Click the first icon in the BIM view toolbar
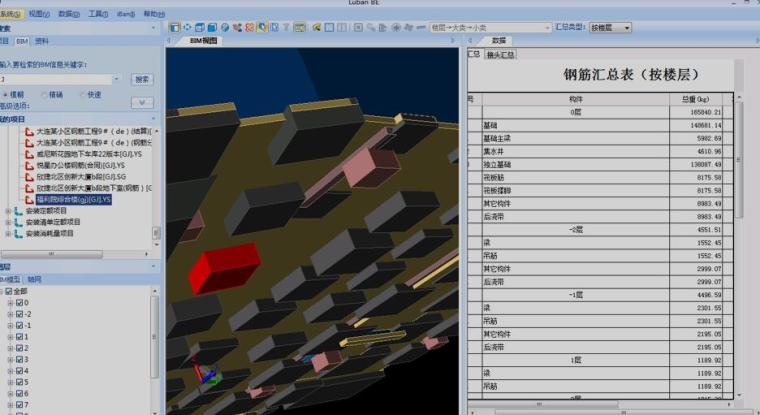This screenshot has width=760, height=415. pyautogui.click(x=175, y=28)
